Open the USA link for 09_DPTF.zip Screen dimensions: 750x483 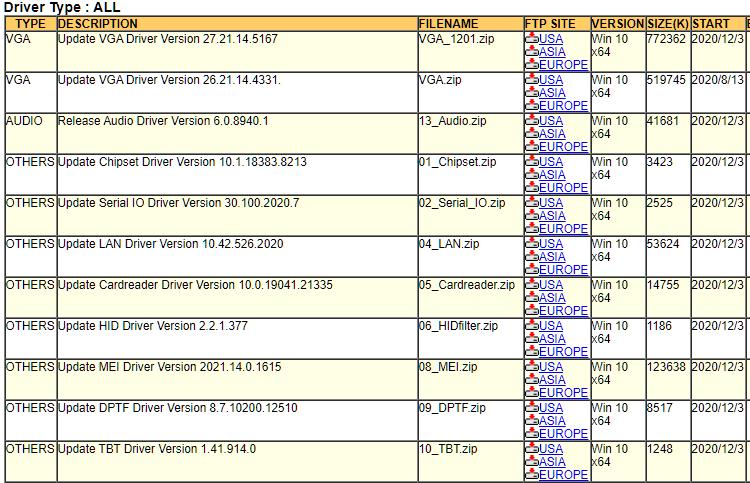pos(551,408)
